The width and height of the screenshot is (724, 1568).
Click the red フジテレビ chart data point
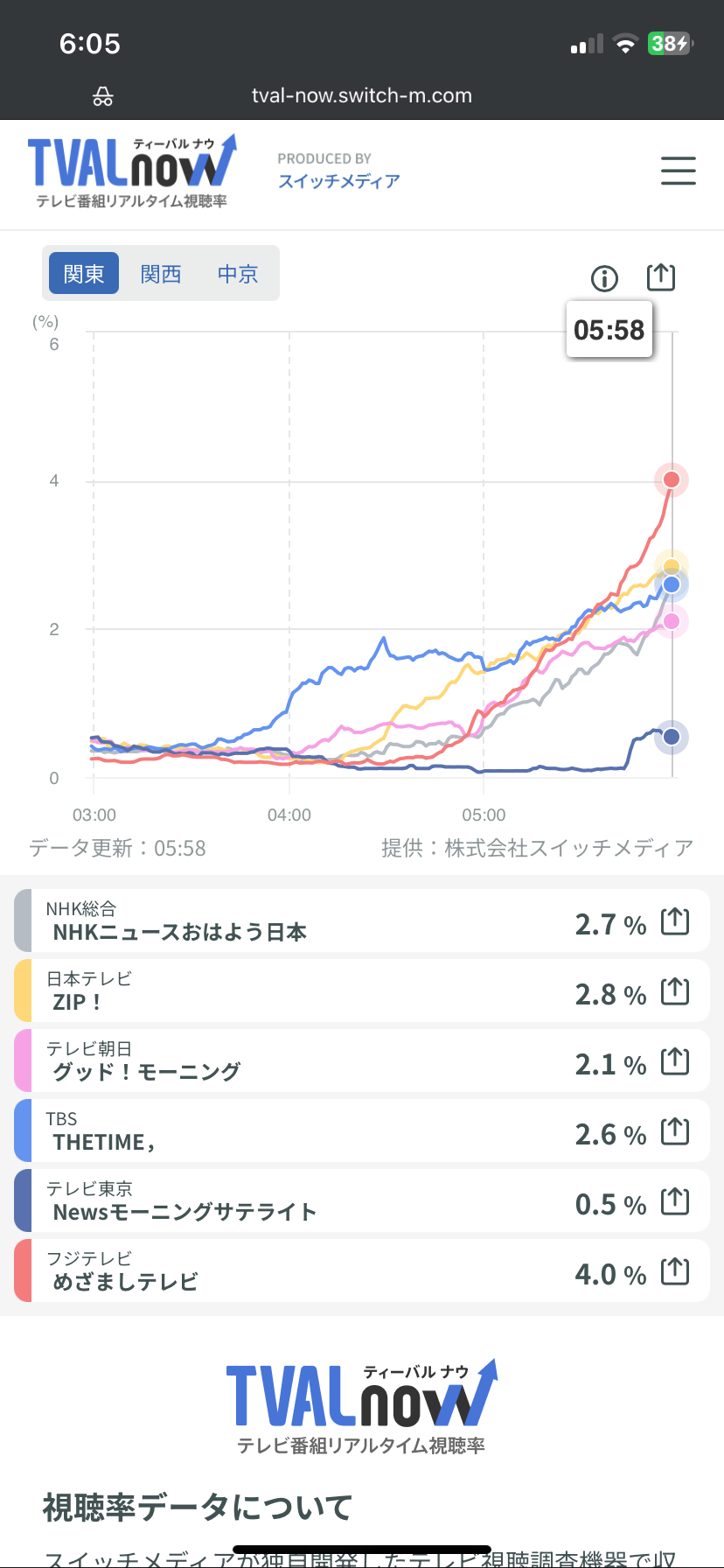pos(672,479)
